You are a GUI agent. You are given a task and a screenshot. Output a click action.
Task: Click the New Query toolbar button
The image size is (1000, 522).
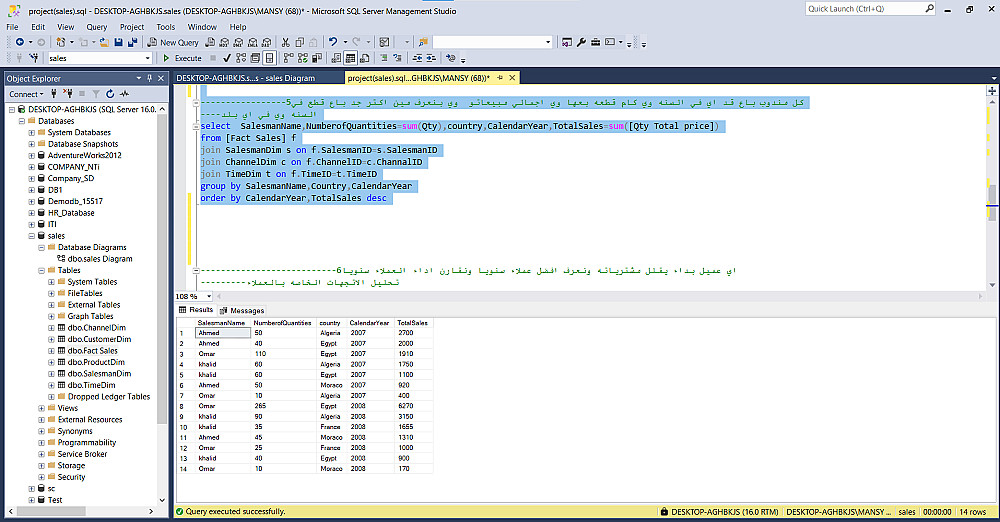[x=173, y=43]
